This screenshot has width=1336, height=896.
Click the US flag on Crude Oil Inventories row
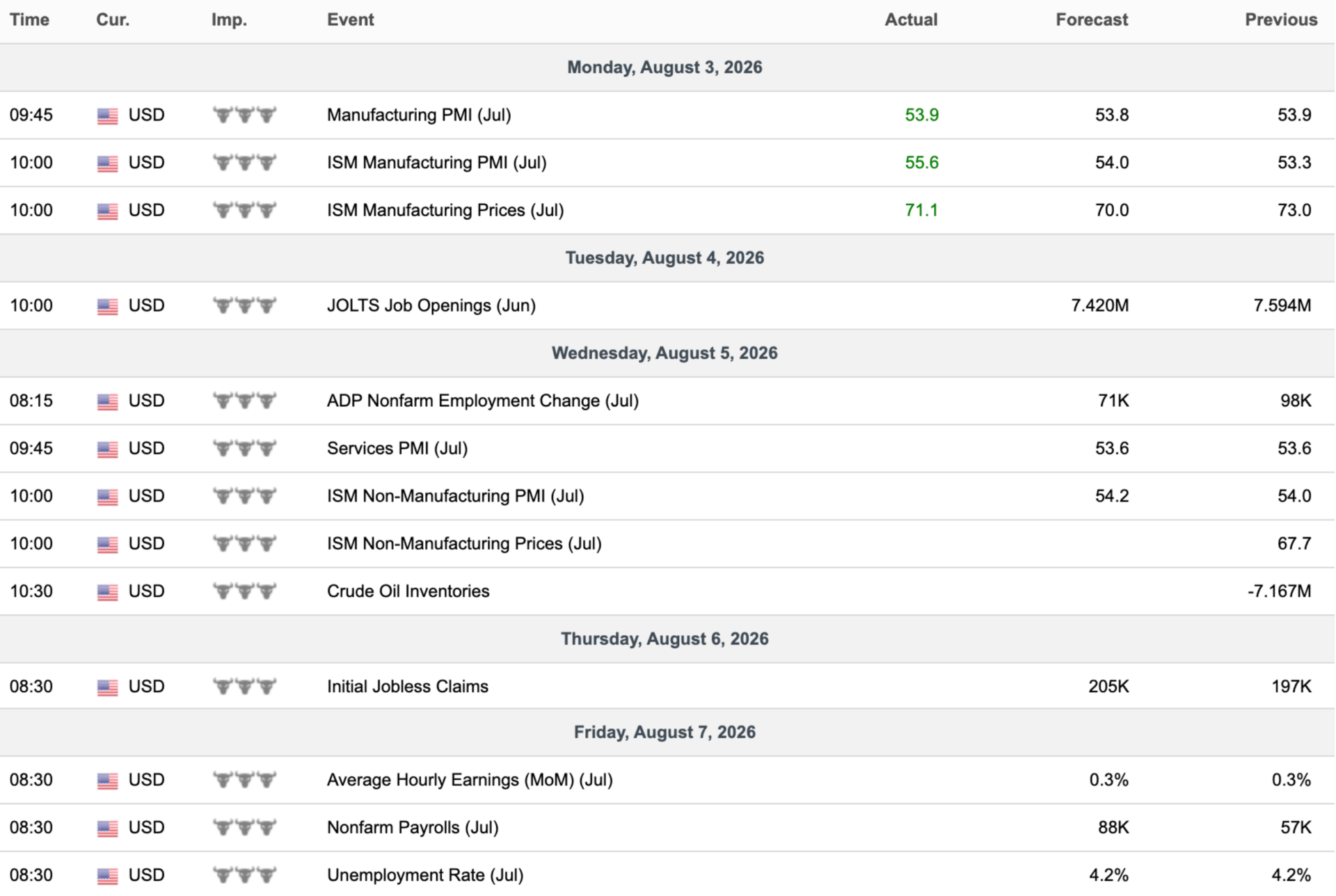point(107,592)
